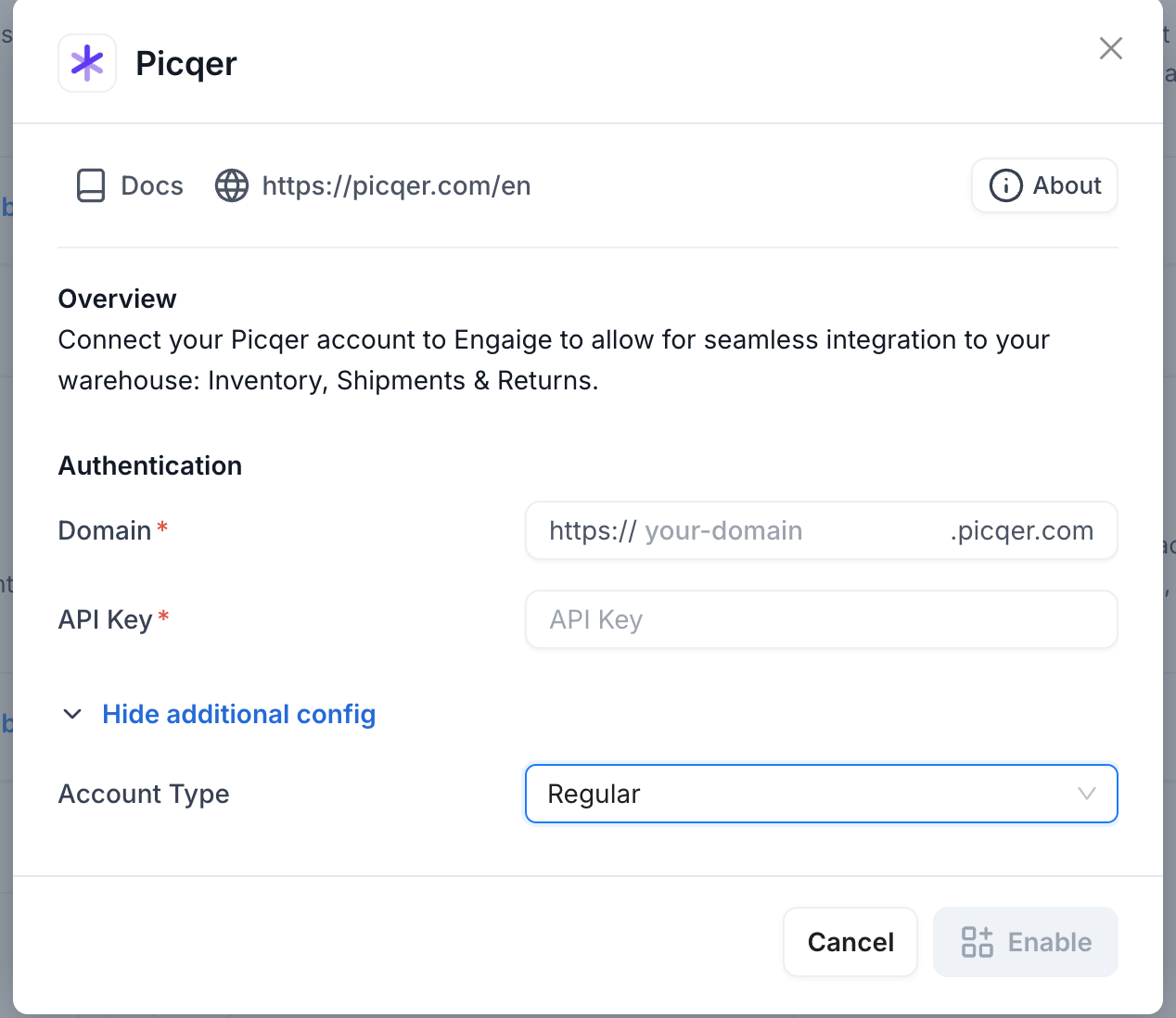Click the Cancel button
Image resolution: width=1176 pixels, height=1018 pixels.
850,942
